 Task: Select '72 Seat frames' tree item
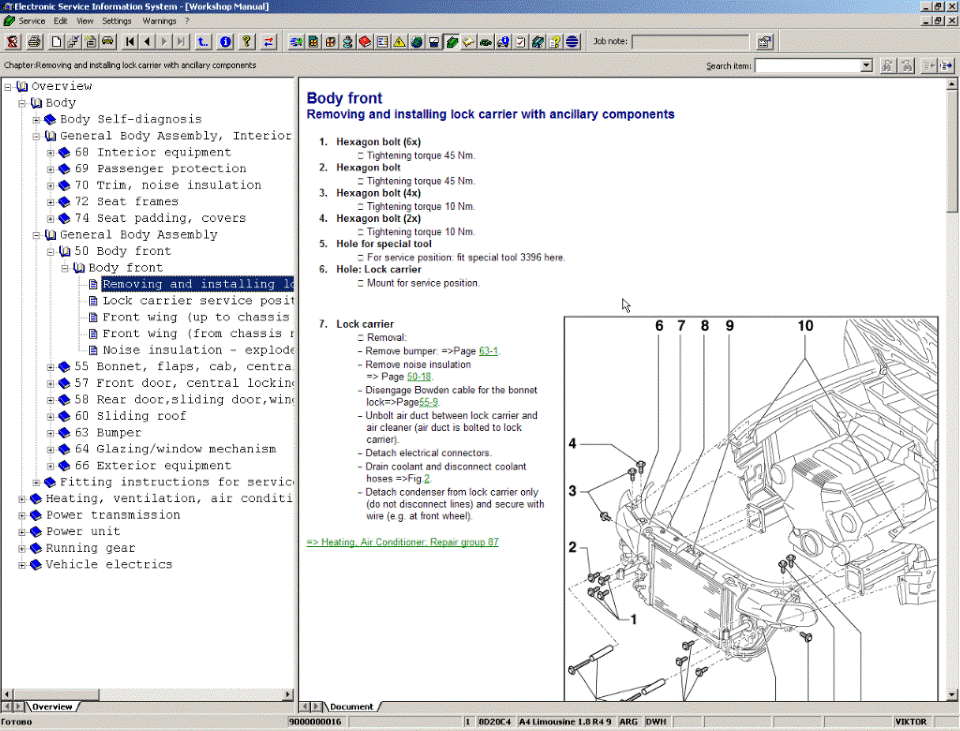(127, 201)
